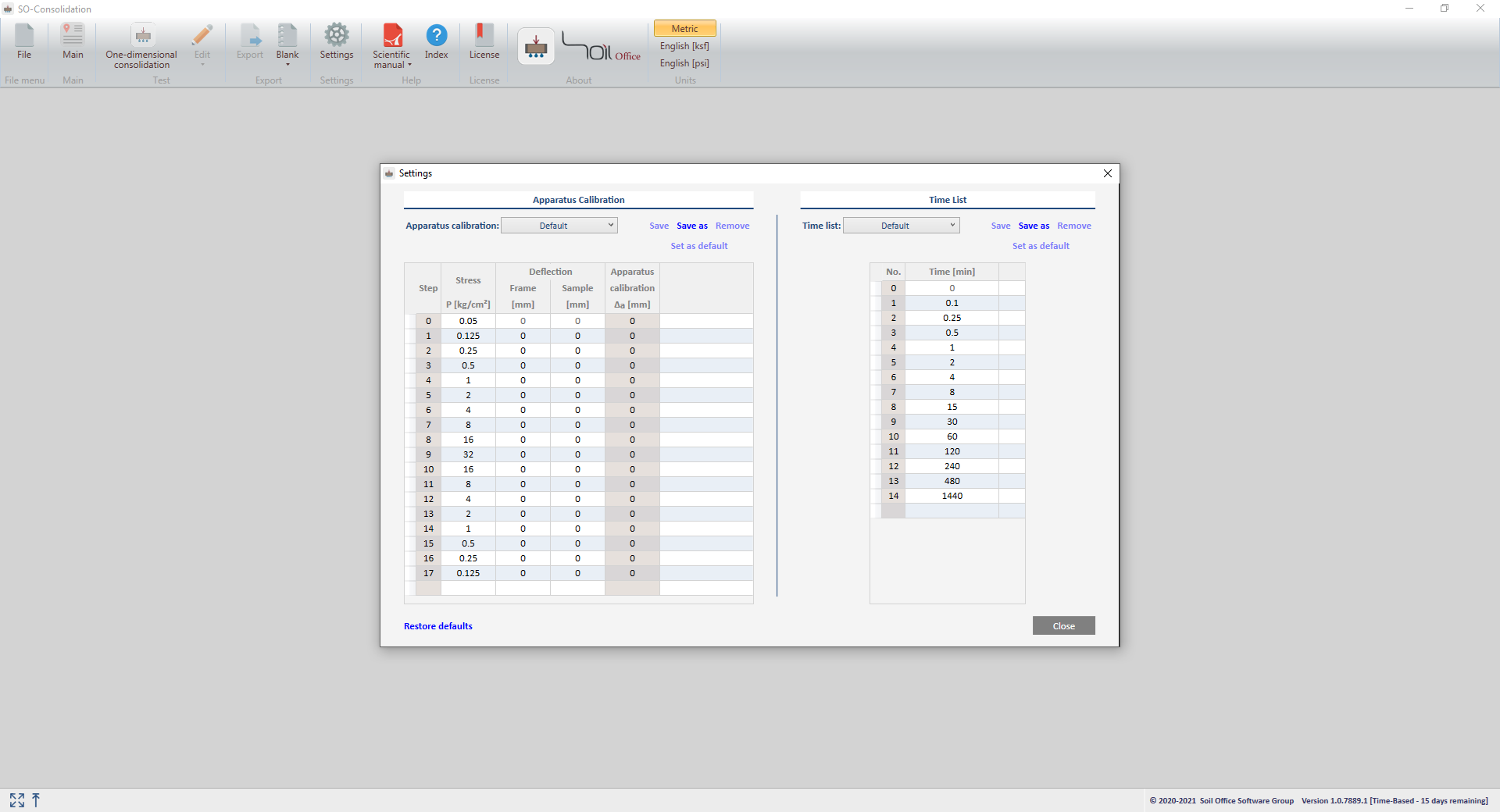Click Restore defaults link
The image size is (1500, 812).
pyautogui.click(x=438, y=626)
